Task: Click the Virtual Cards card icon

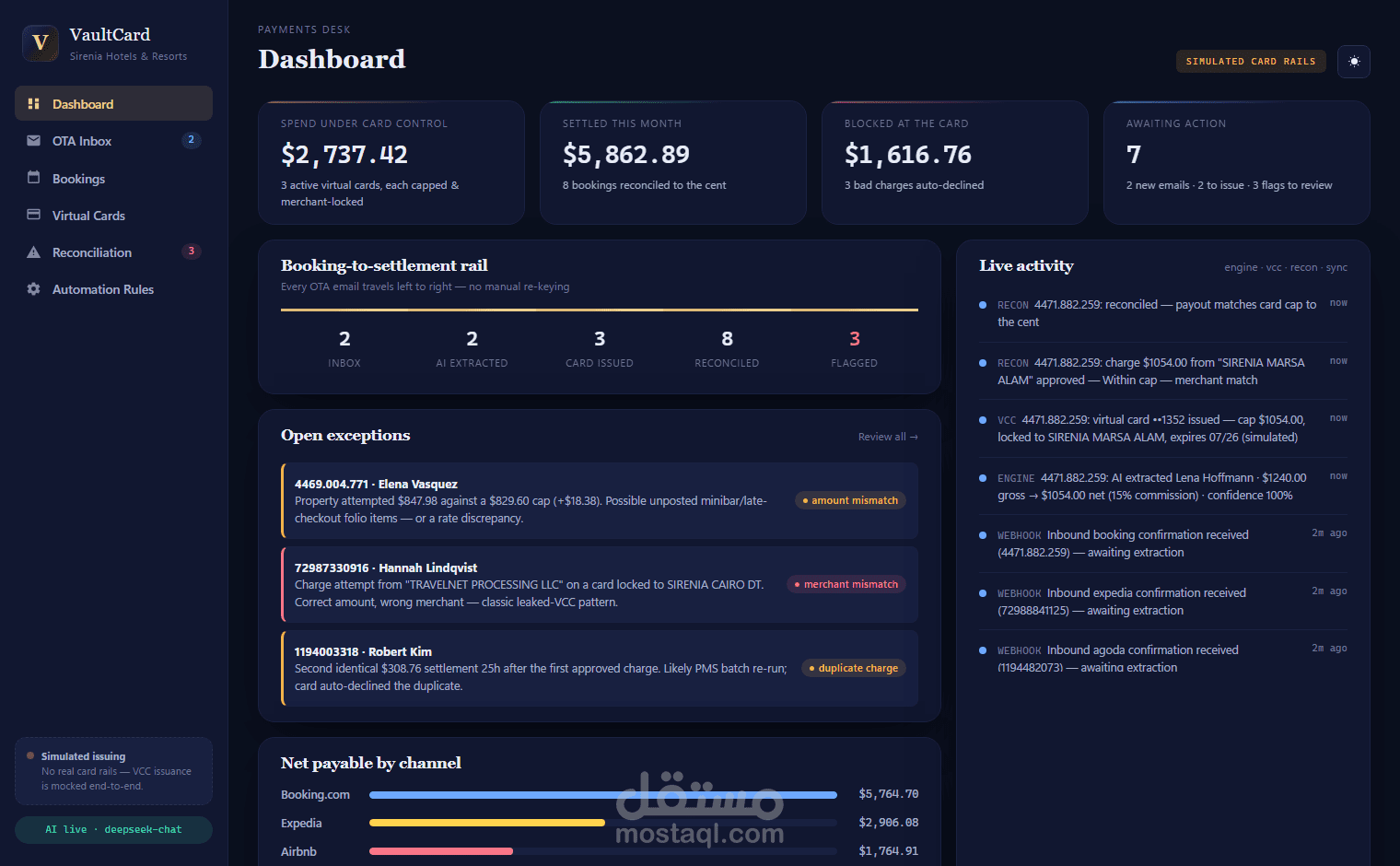Action: (x=34, y=215)
